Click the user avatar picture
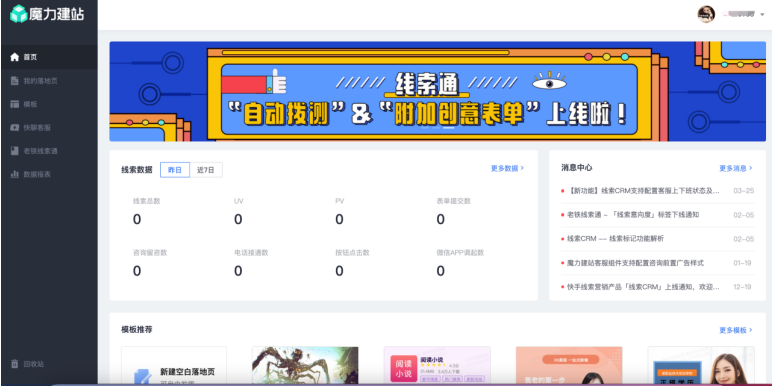The width and height of the screenshot is (774, 386). click(706, 14)
